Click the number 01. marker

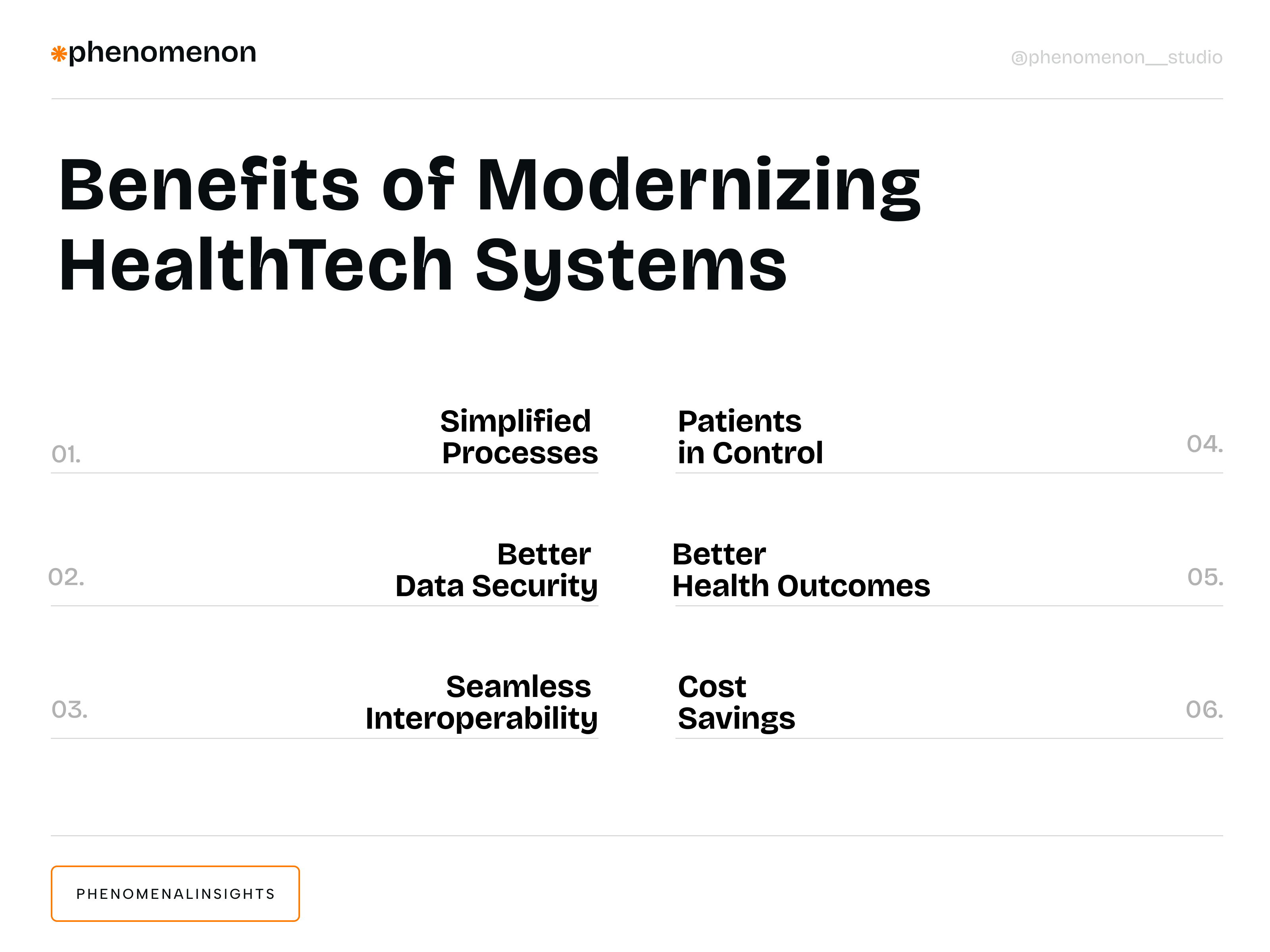pyautogui.click(x=66, y=455)
